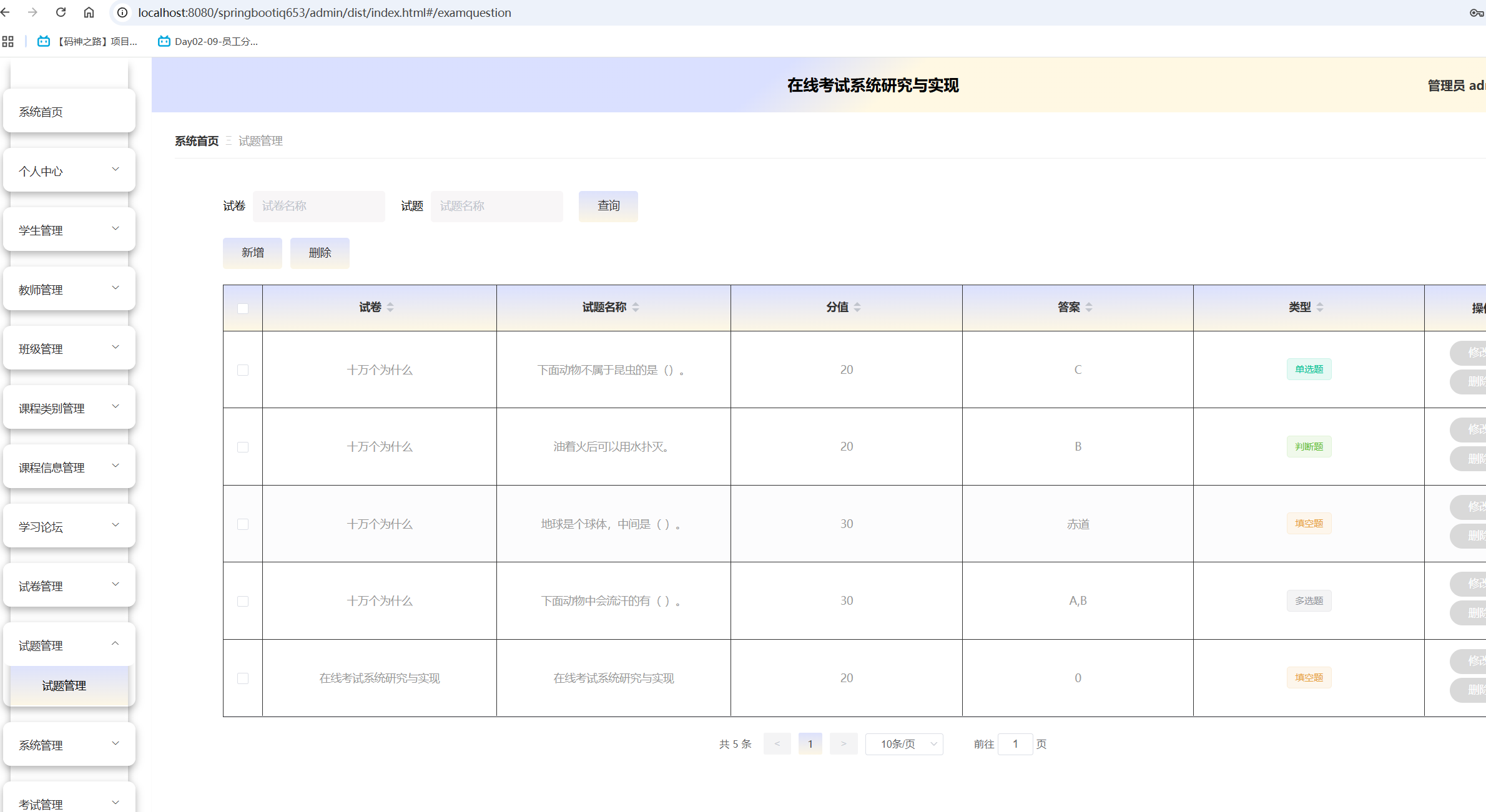Click the browser home icon

(89, 12)
